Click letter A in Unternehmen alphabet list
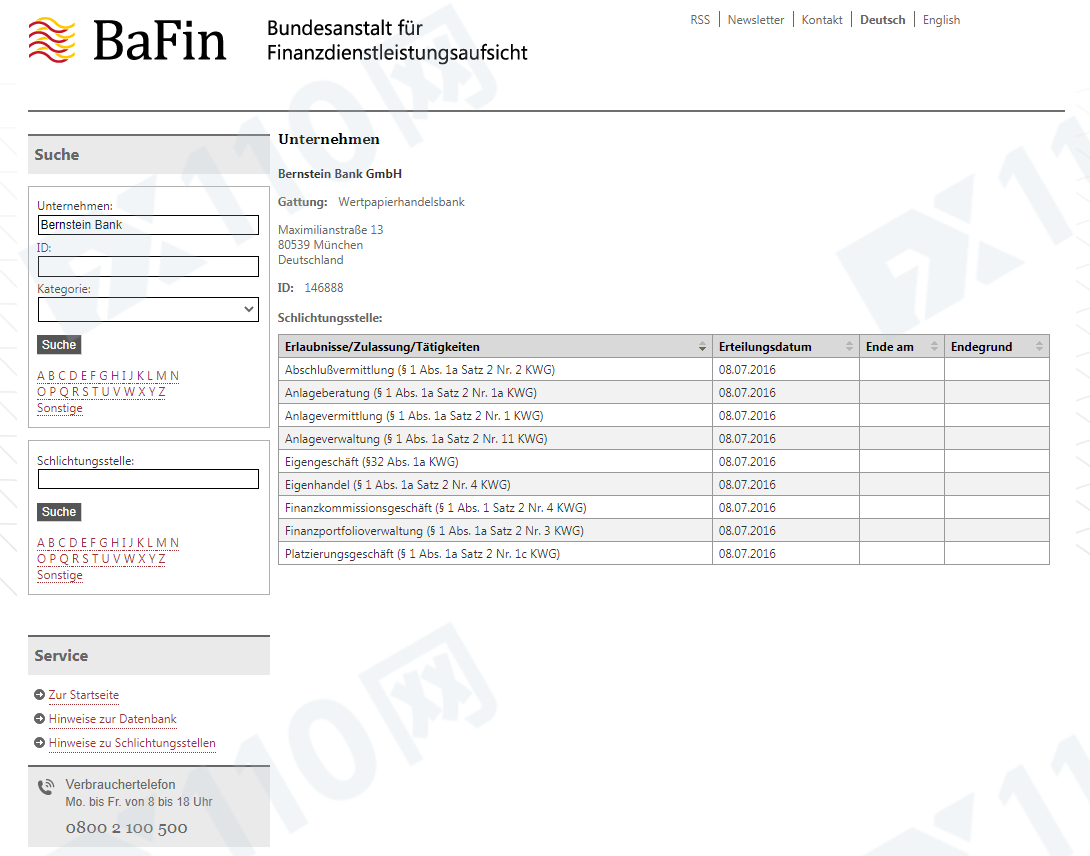Image resolution: width=1090 pixels, height=856 pixels. (41, 376)
